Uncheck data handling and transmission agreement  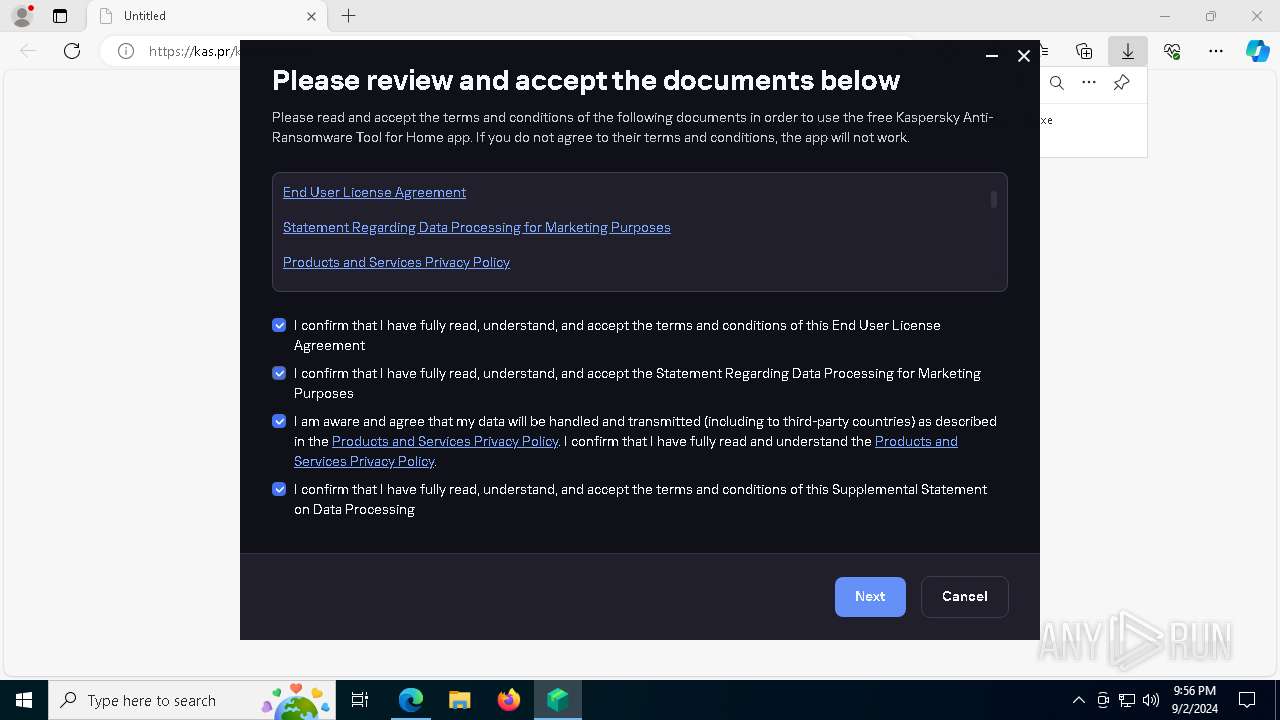pos(279,421)
